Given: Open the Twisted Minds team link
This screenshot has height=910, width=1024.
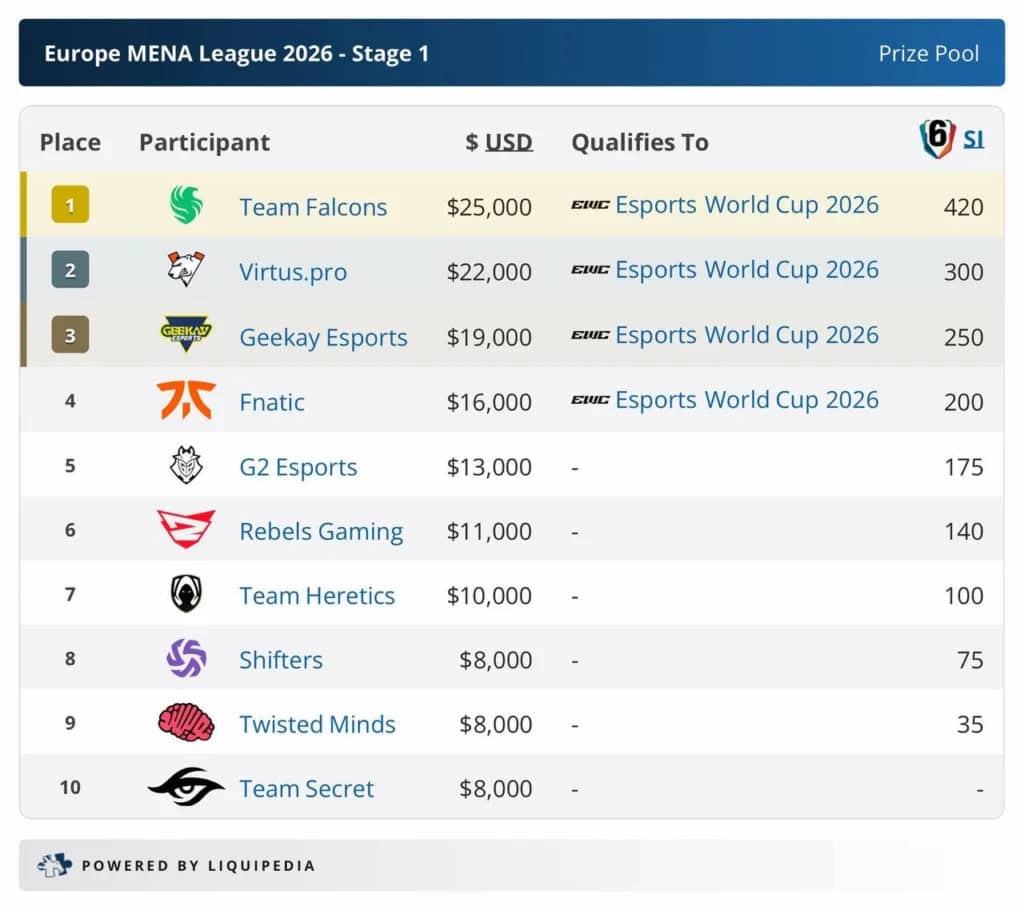Looking at the screenshot, I should click(x=317, y=724).
